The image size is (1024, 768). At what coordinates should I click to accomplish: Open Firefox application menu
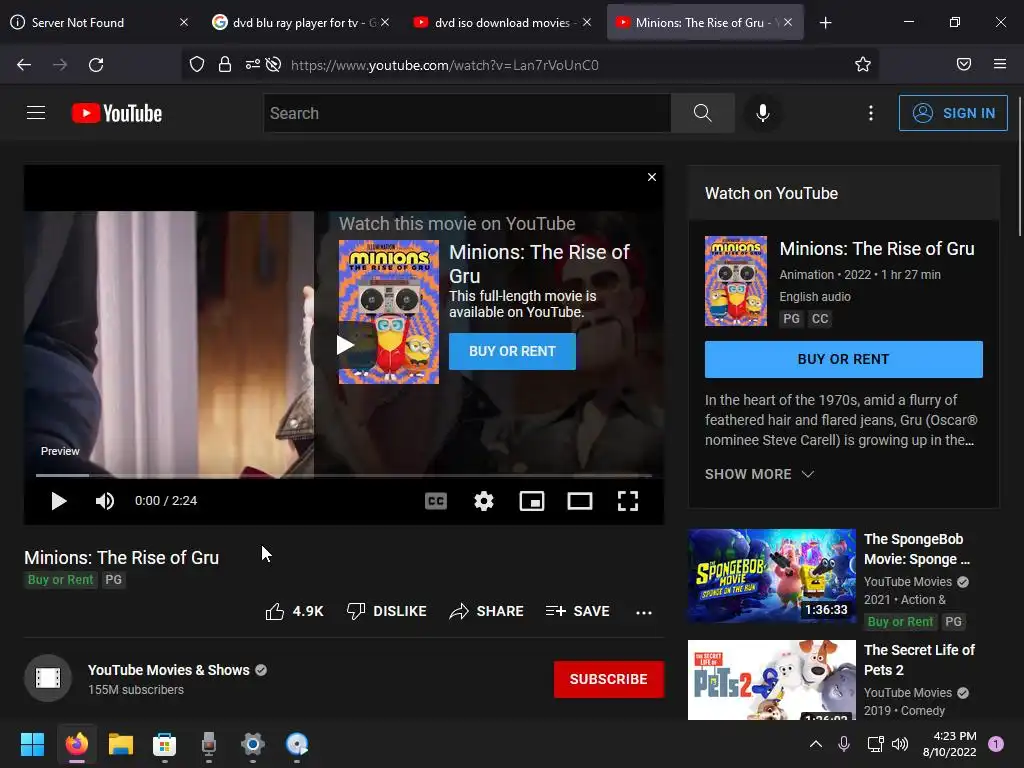[x=1000, y=65]
